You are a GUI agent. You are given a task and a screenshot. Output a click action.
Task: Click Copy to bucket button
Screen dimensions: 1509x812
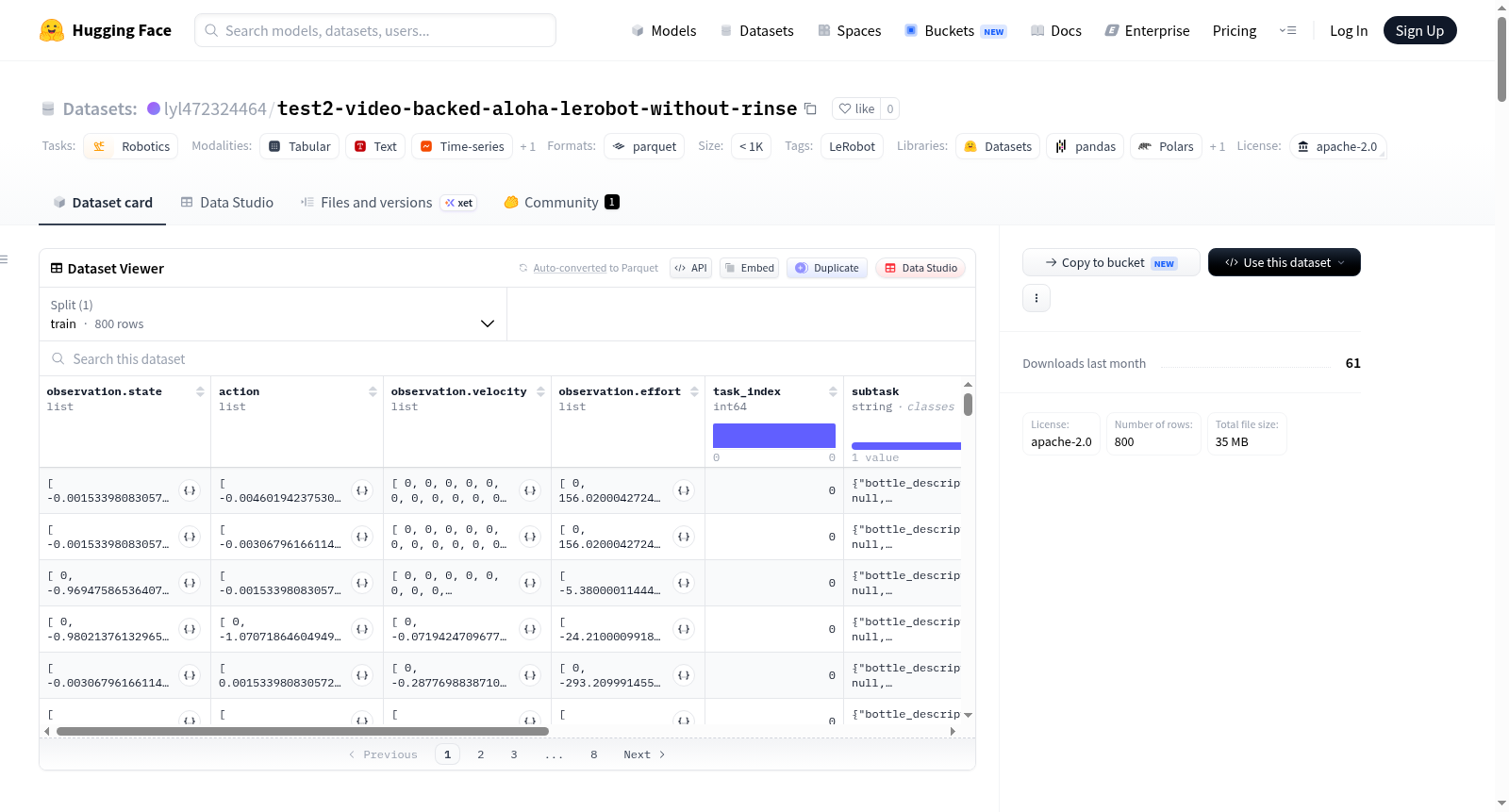pos(1111,262)
